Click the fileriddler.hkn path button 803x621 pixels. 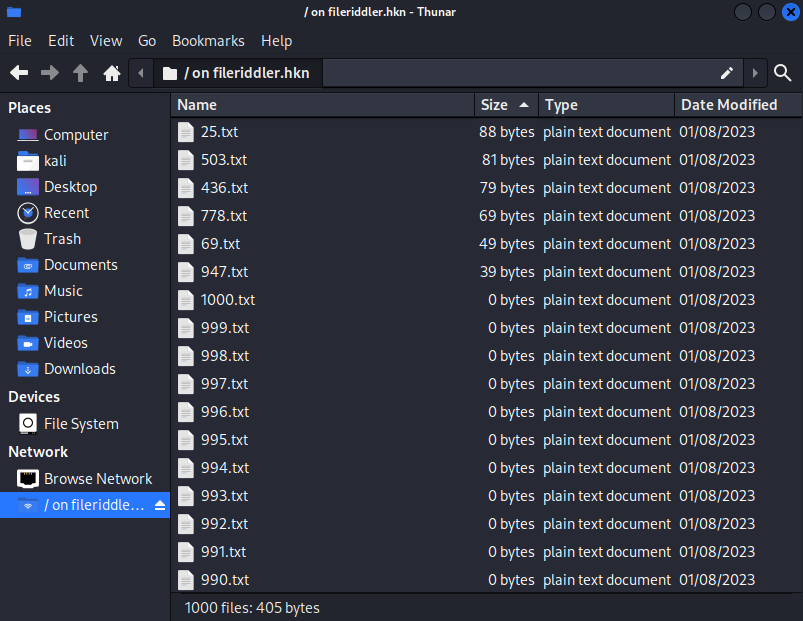tap(236, 73)
